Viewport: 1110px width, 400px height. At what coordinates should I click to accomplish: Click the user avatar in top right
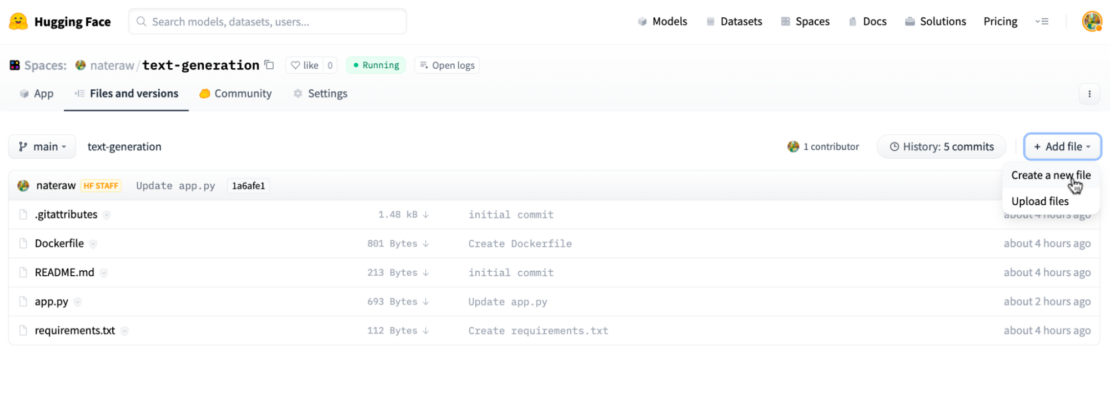point(1091,21)
